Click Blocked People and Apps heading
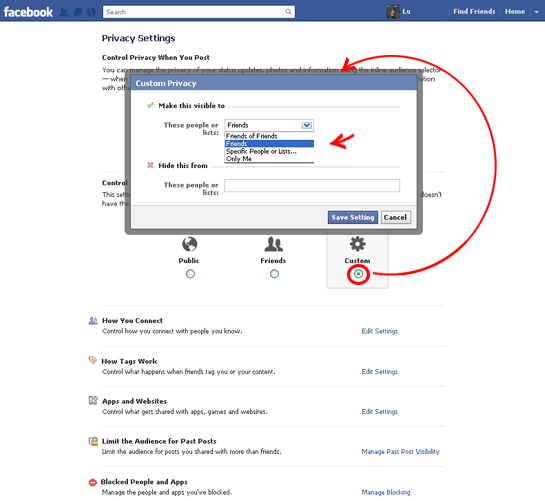545x501 pixels. (x=144, y=482)
